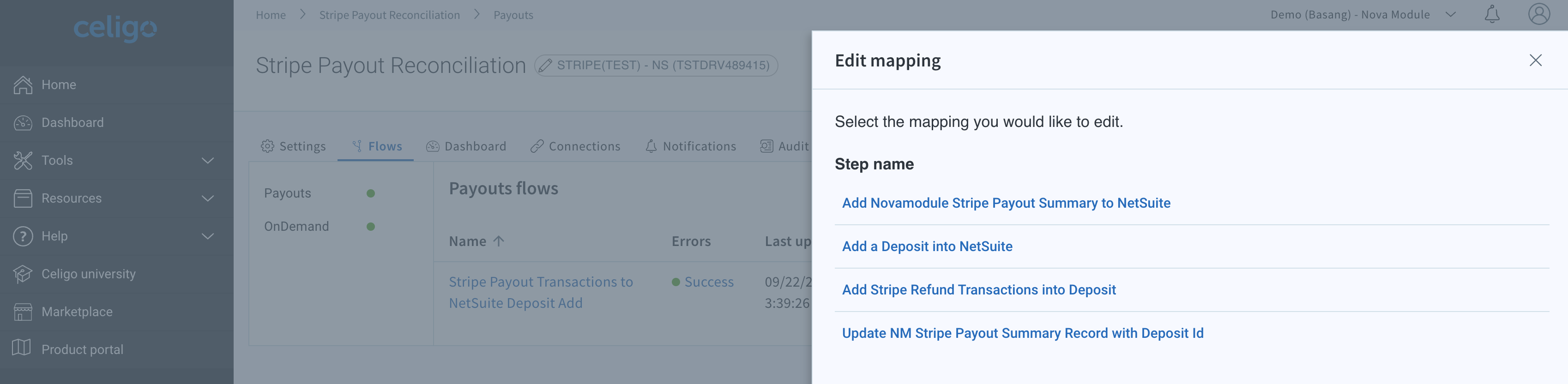The height and width of the screenshot is (384, 1568).
Task: Open the account switcher dropdown arrow
Action: (x=1451, y=15)
